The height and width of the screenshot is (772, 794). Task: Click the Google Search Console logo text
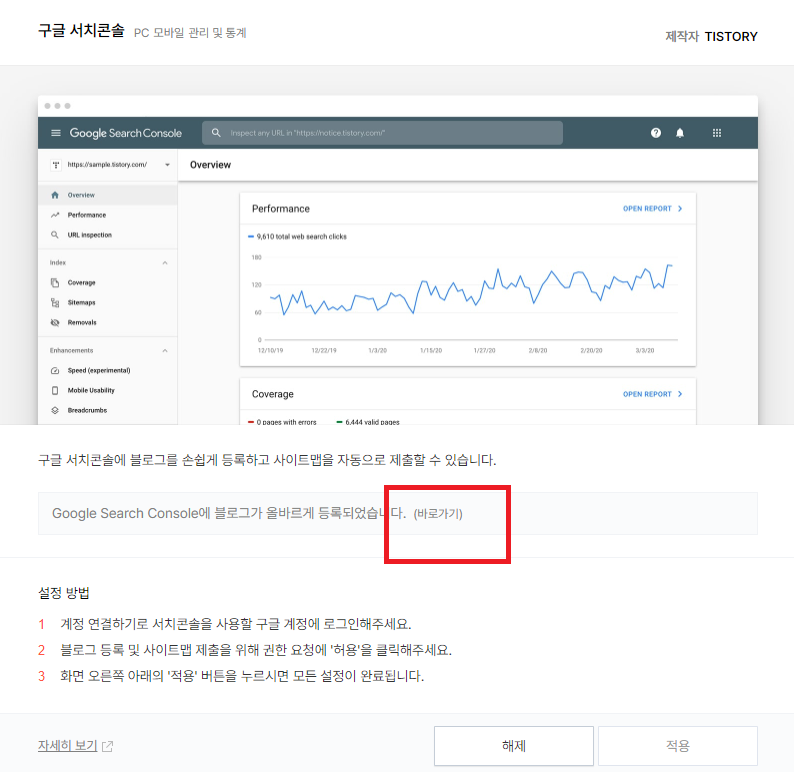pyautogui.click(x=126, y=133)
